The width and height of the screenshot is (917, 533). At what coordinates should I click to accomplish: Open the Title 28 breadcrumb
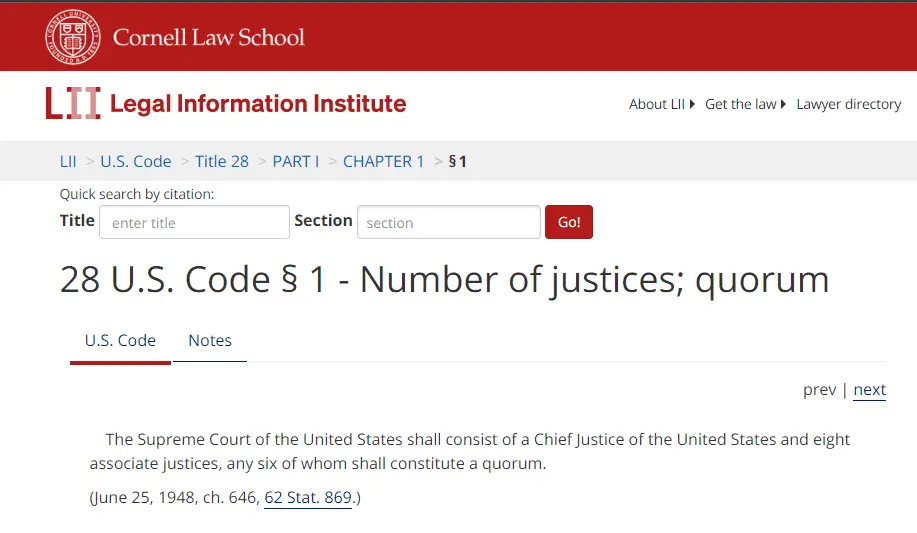(222, 161)
